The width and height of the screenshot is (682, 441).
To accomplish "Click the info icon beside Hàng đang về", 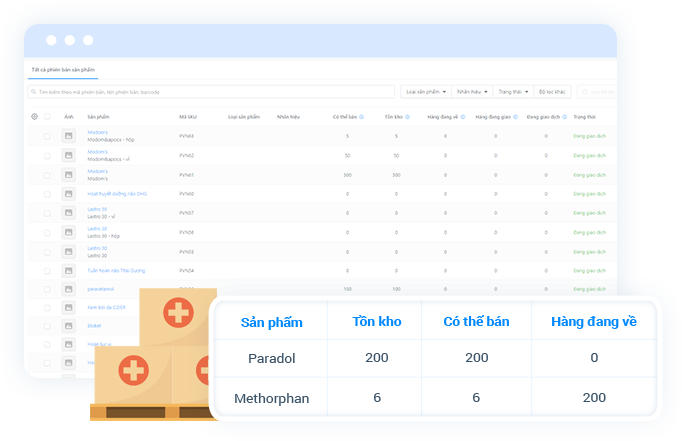I will [463, 117].
